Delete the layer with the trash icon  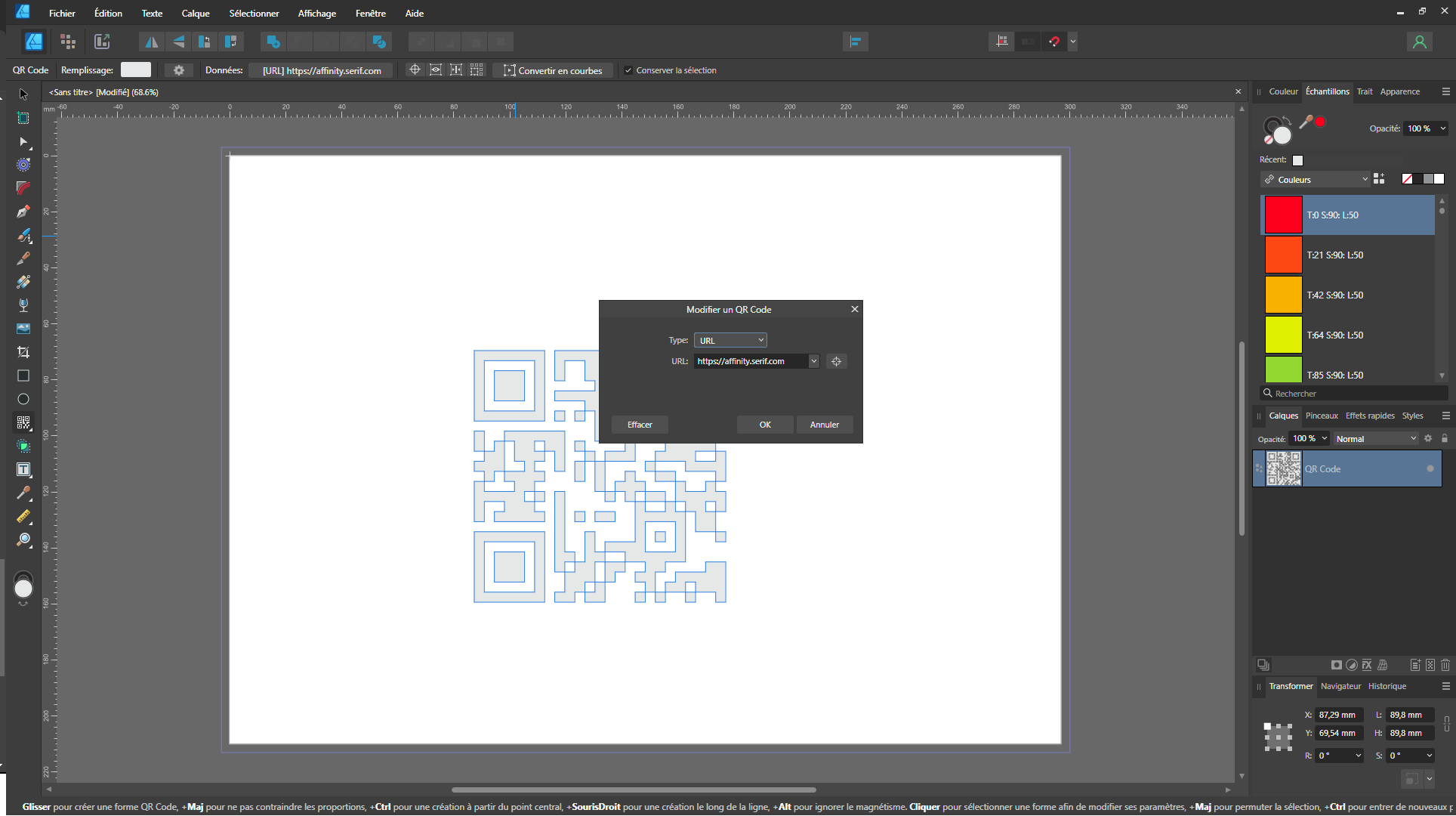[x=1445, y=665]
